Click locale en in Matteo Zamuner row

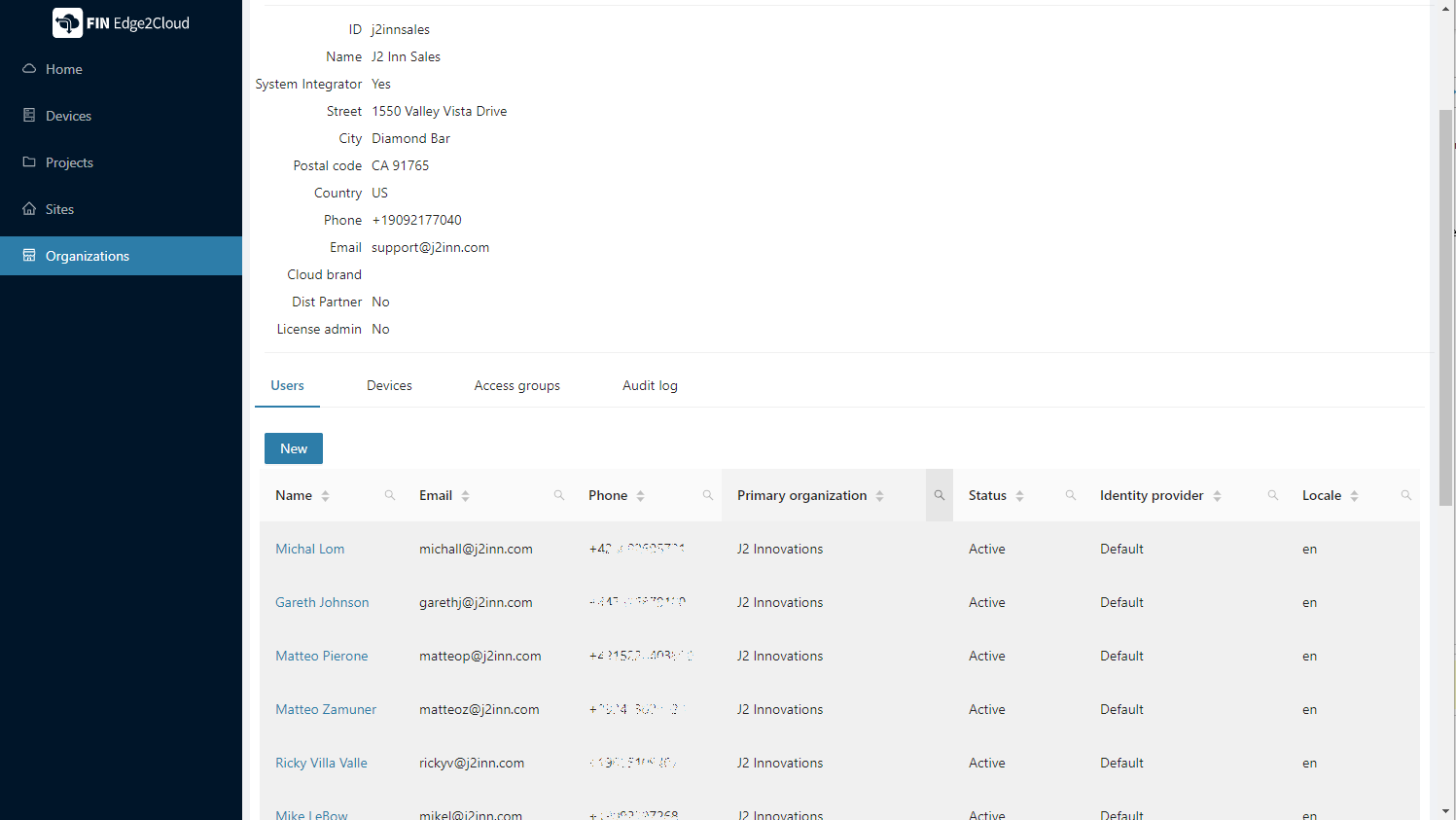coord(1309,710)
